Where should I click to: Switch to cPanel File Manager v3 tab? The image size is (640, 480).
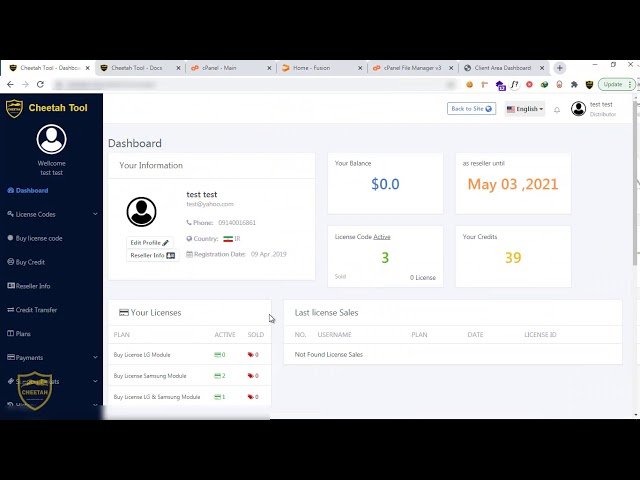click(x=412, y=68)
